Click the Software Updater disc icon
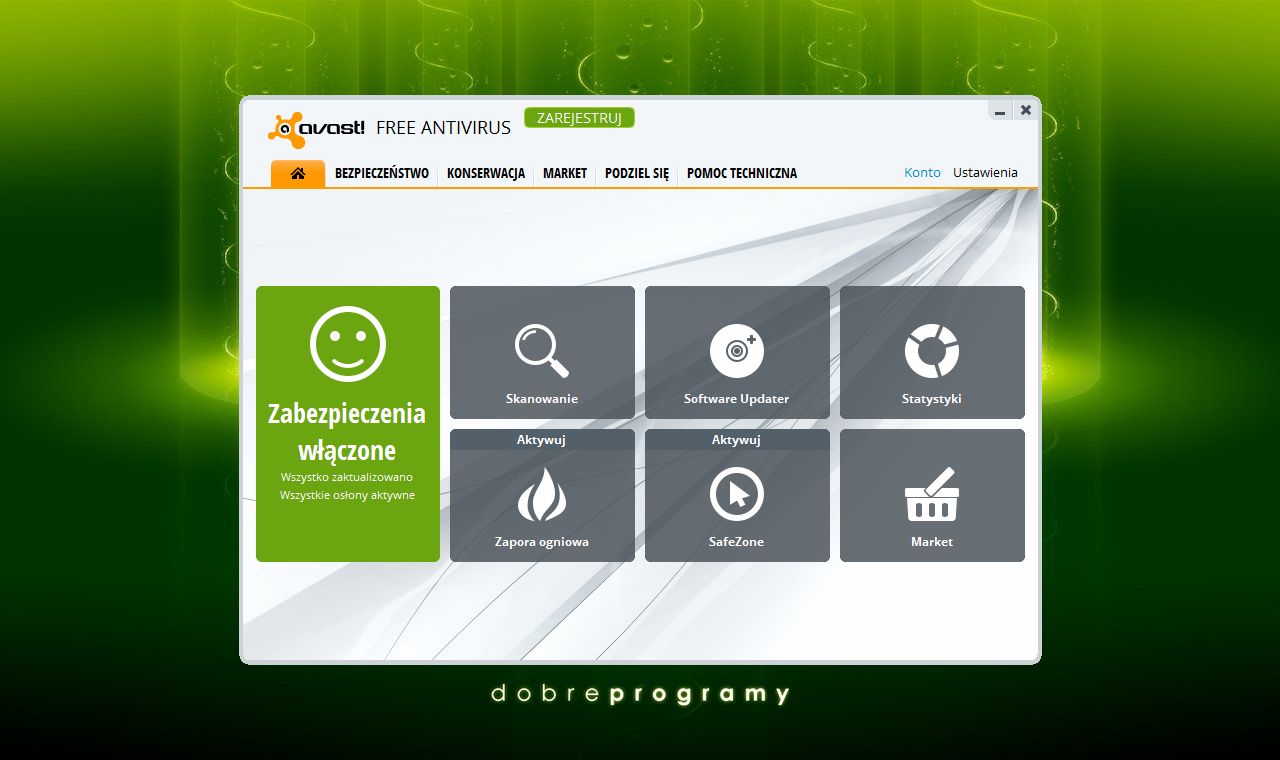1280x760 pixels. click(737, 351)
